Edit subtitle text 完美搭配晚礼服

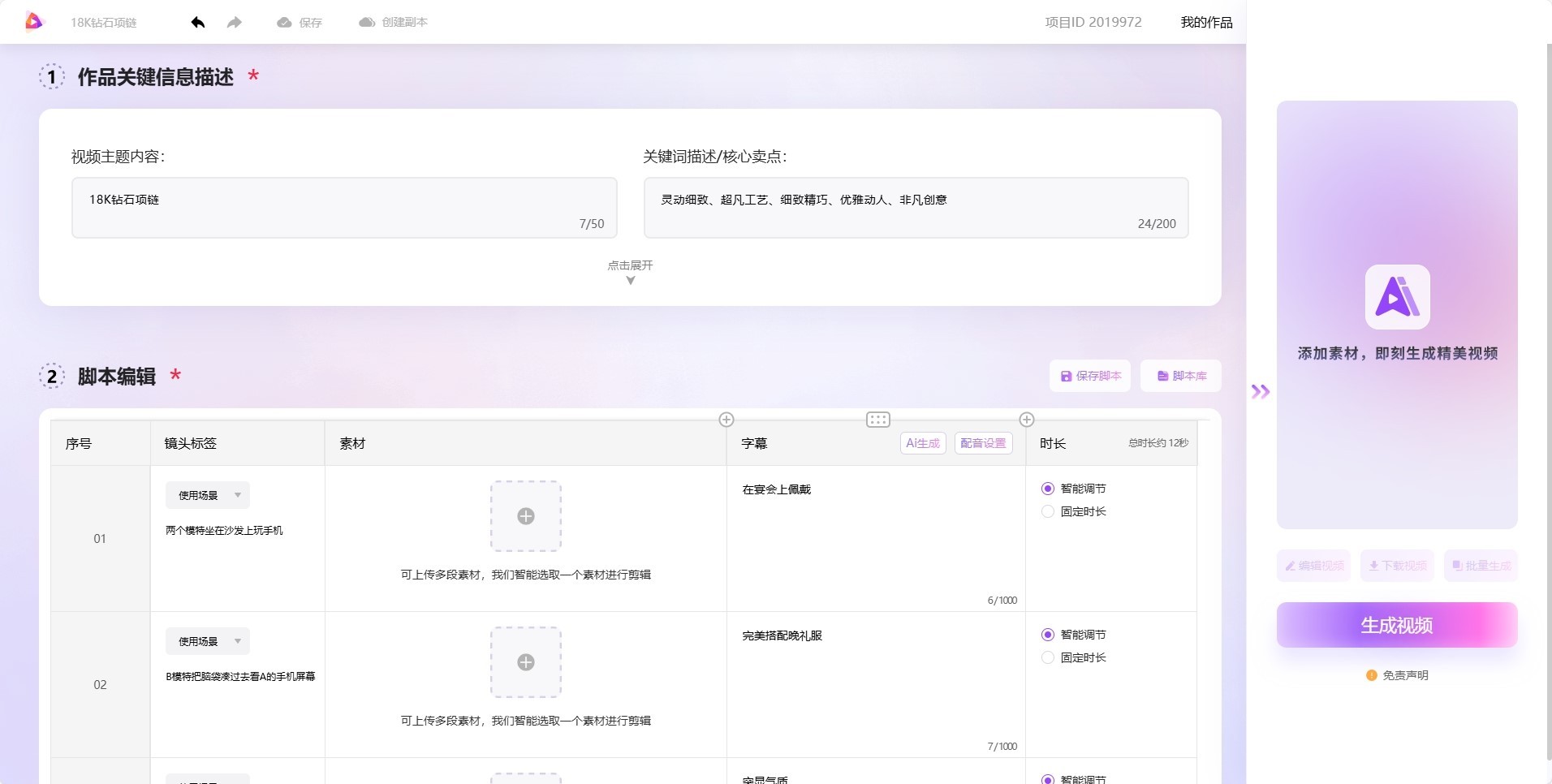coord(782,635)
